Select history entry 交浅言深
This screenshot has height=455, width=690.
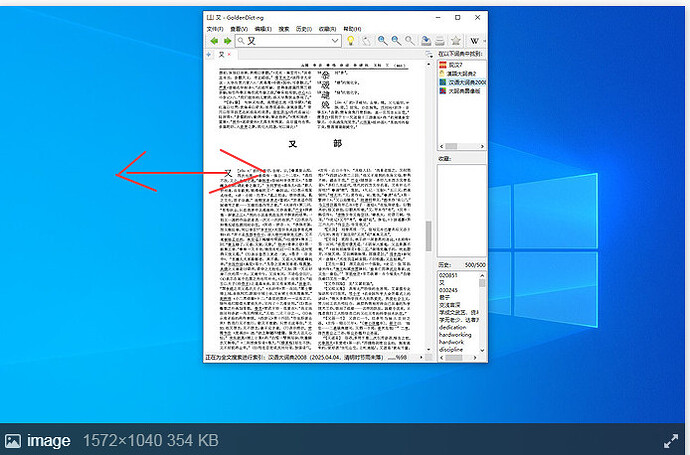click(x=449, y=305)
